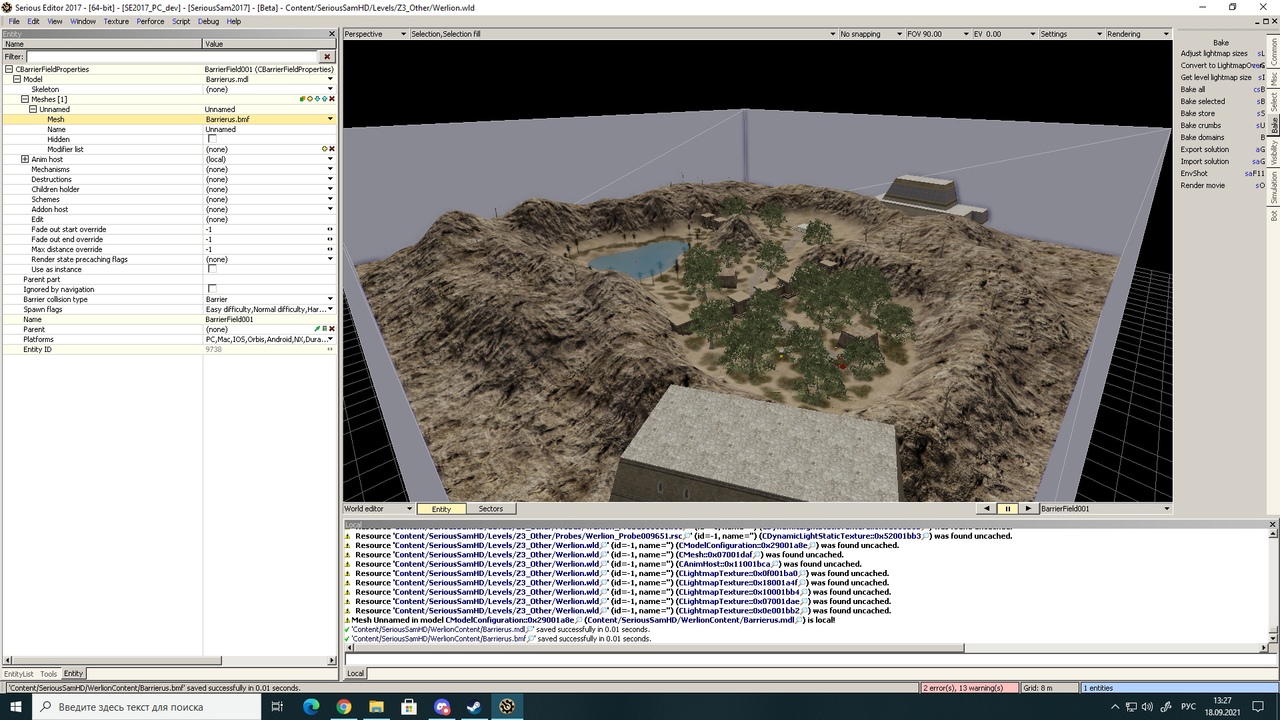This screenshot has height=720, width=1280.
Task: Click the EnvShot command
Action: [x=1194, y=173]
